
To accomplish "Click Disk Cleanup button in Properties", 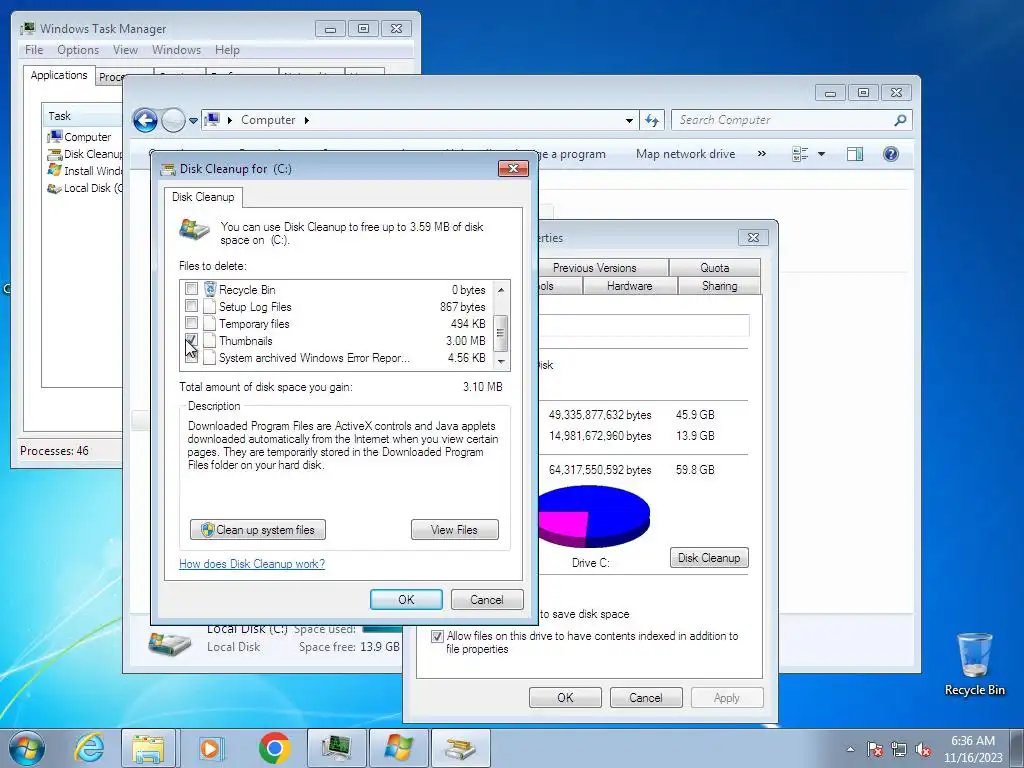I will tap(709, 558).
